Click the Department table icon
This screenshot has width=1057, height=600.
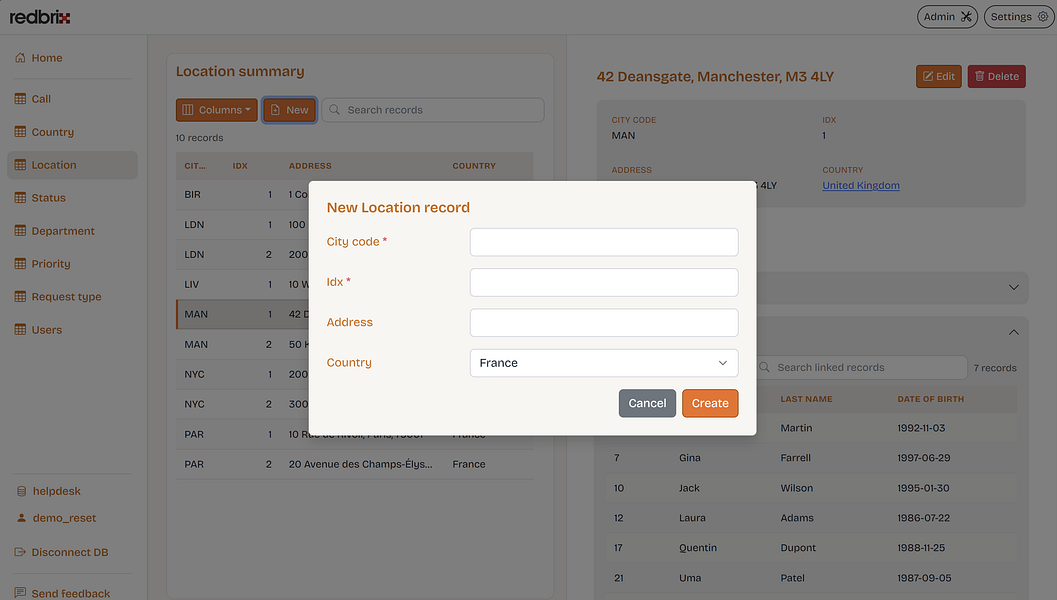(20, 231)
